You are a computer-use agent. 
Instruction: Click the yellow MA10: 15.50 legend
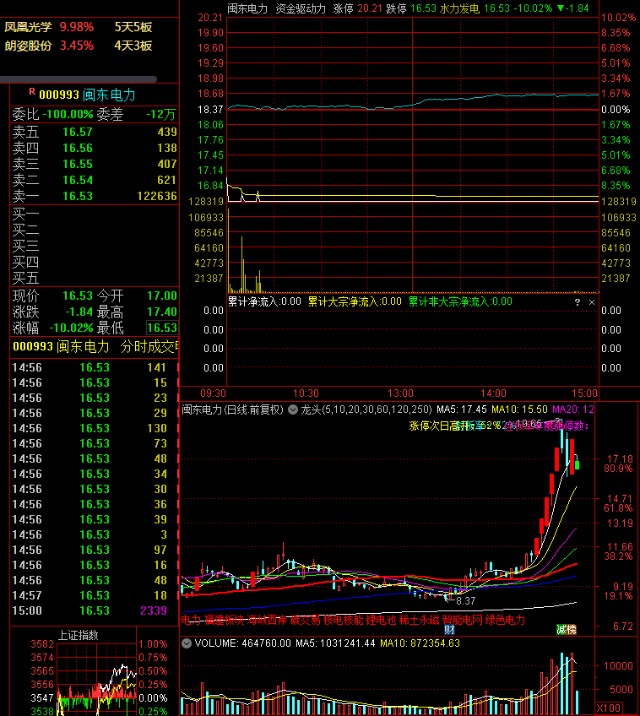519,410
